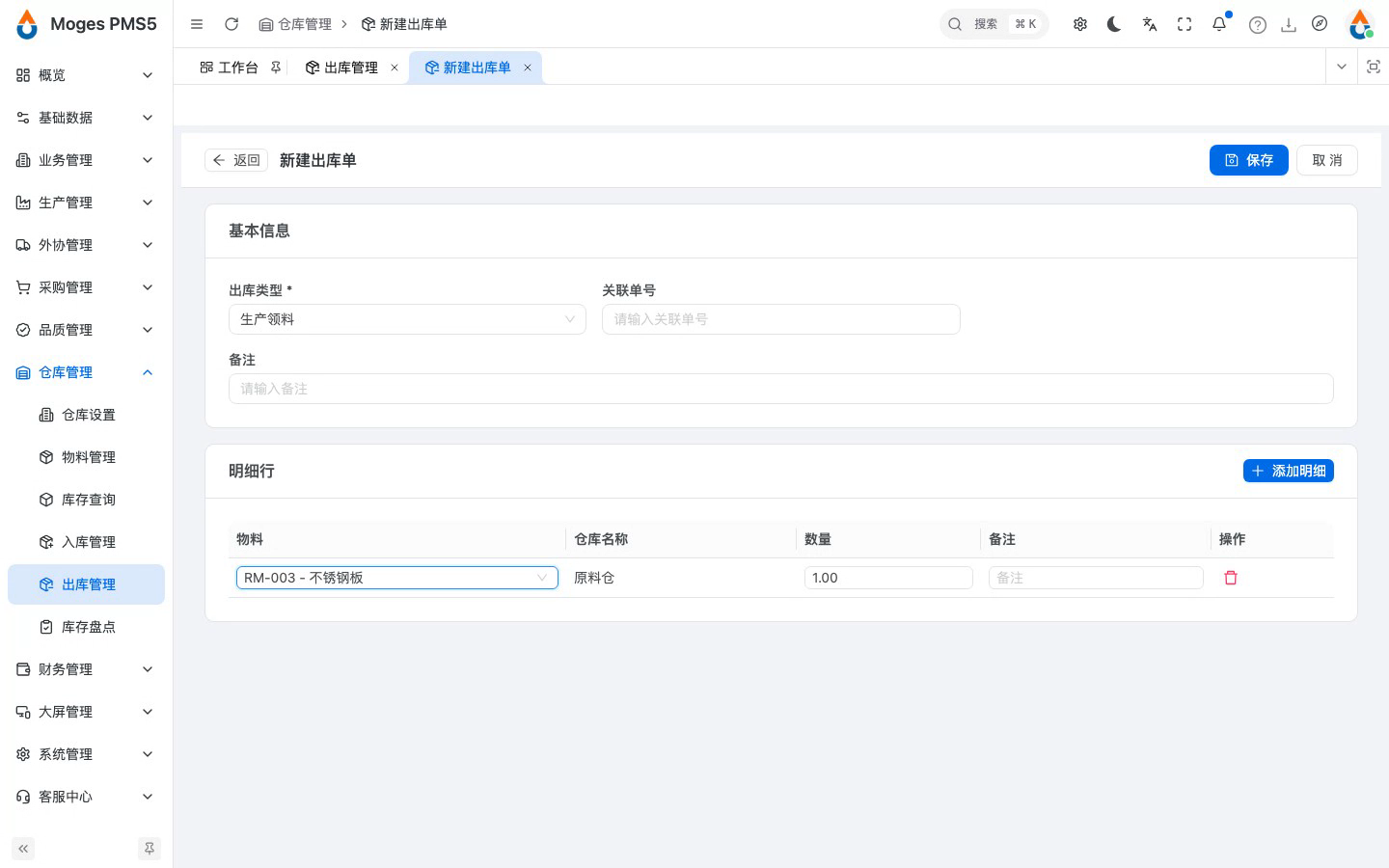Viewport: 1389px width, 868px height.
Task: Unpin the 工作台 tab pin icon
Action: click(x=276, y=68)
